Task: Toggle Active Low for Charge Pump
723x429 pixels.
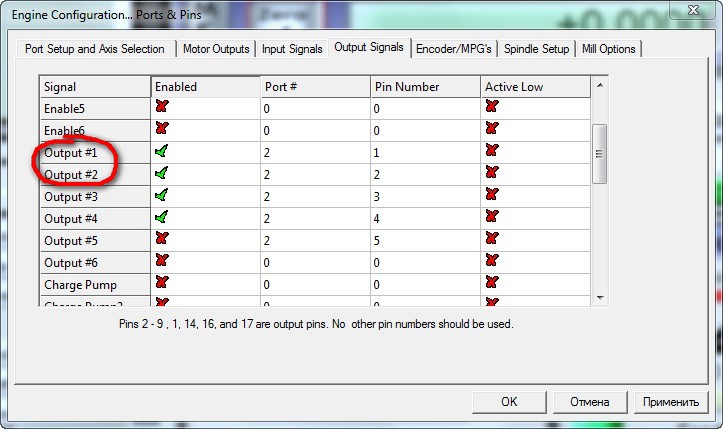Action: click(492, 282)
